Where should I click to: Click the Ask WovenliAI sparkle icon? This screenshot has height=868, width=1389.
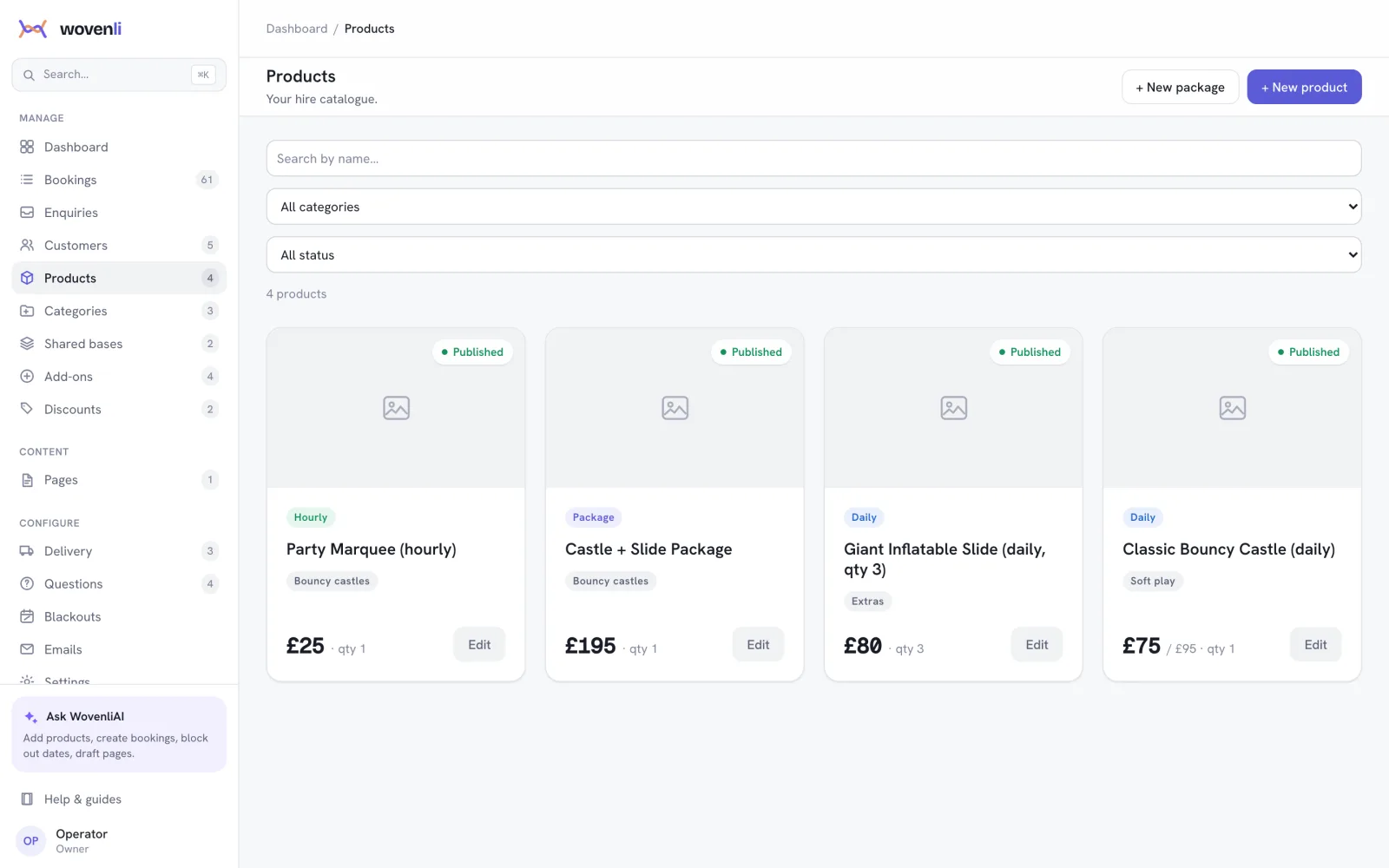31,717
